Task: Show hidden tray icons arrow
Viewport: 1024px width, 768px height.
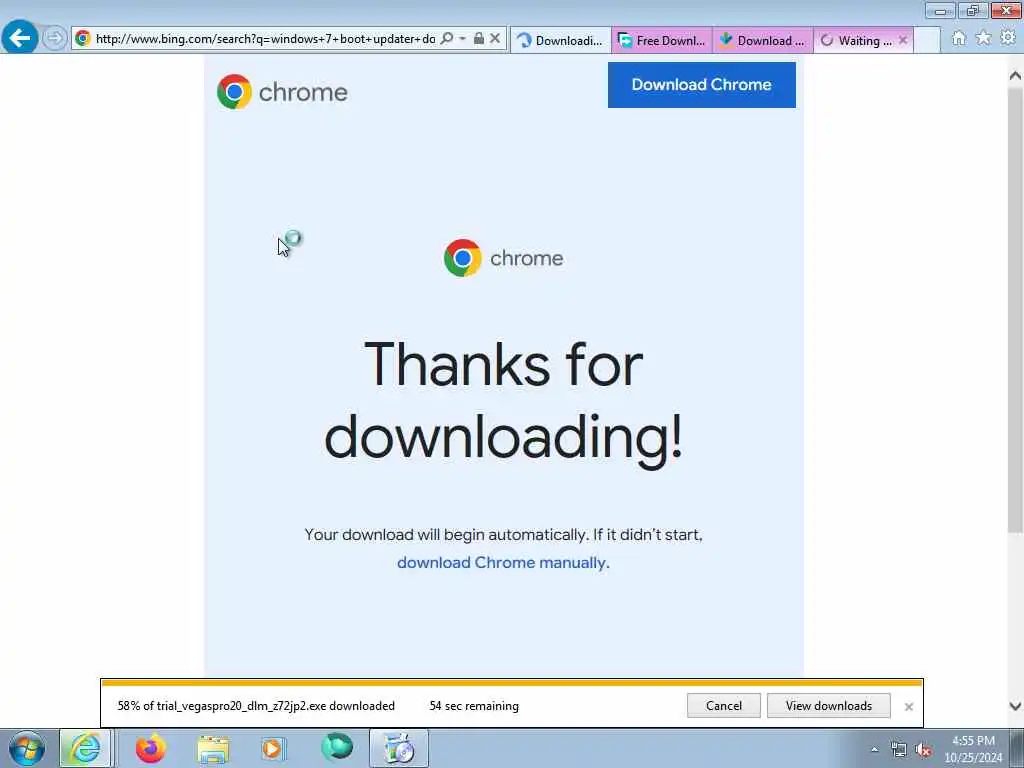Action: tap(874, 750)
